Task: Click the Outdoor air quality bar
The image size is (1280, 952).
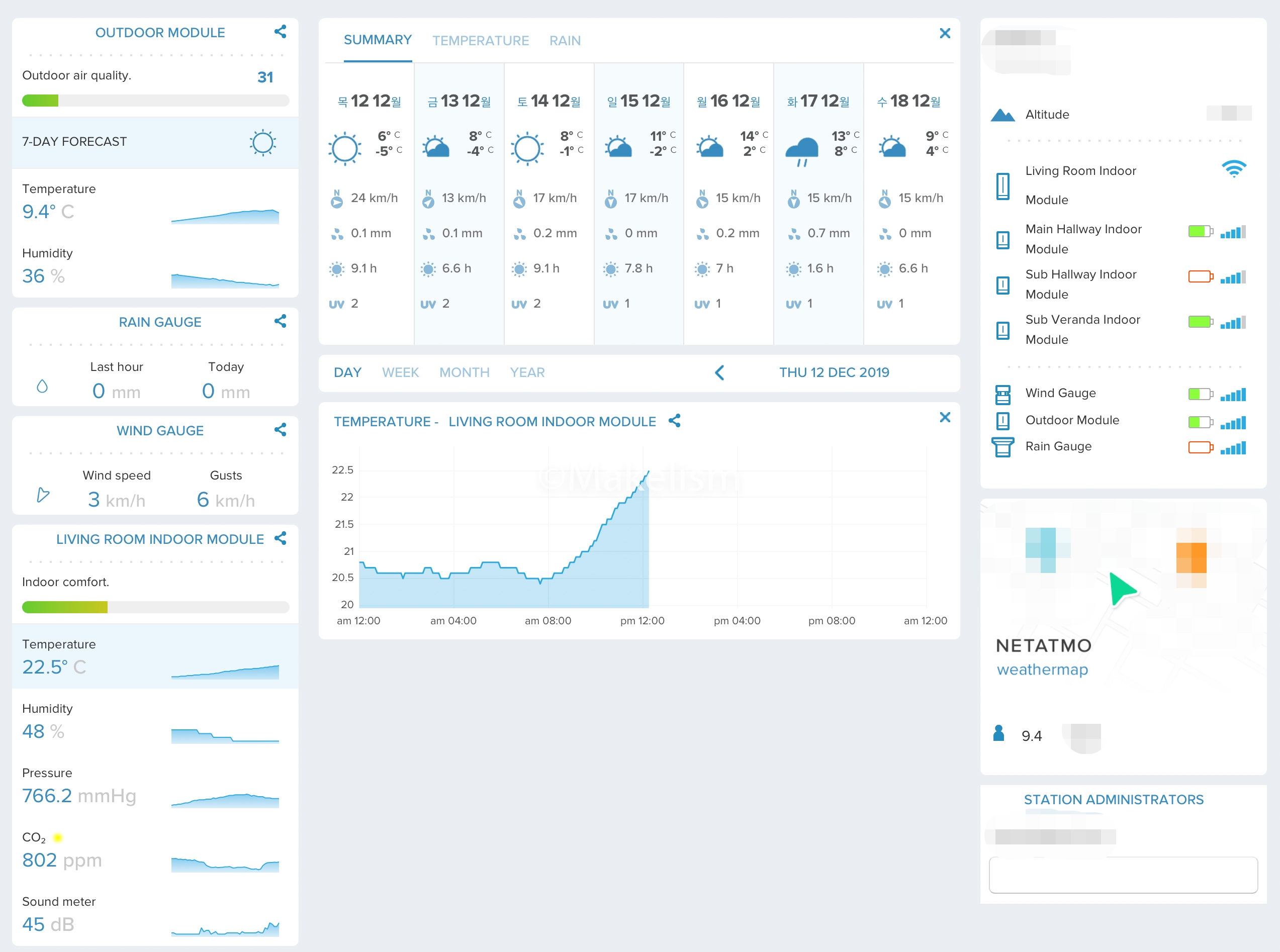Action: pos(155,101)
